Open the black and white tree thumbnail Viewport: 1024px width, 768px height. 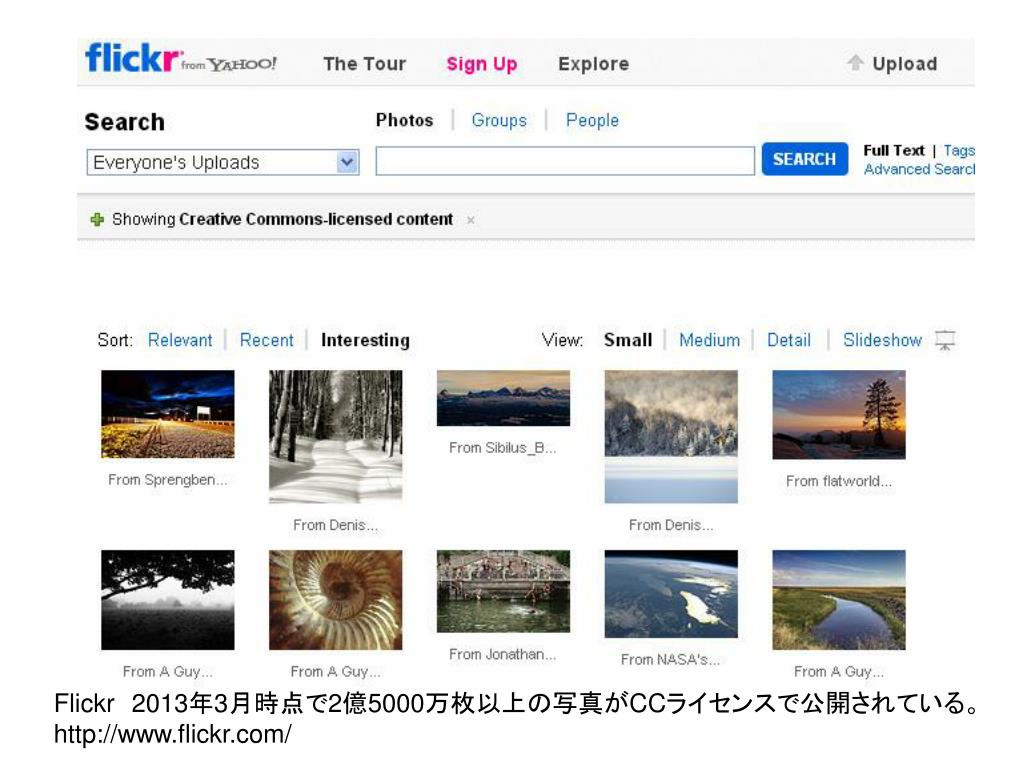click(x=168, y=600)
